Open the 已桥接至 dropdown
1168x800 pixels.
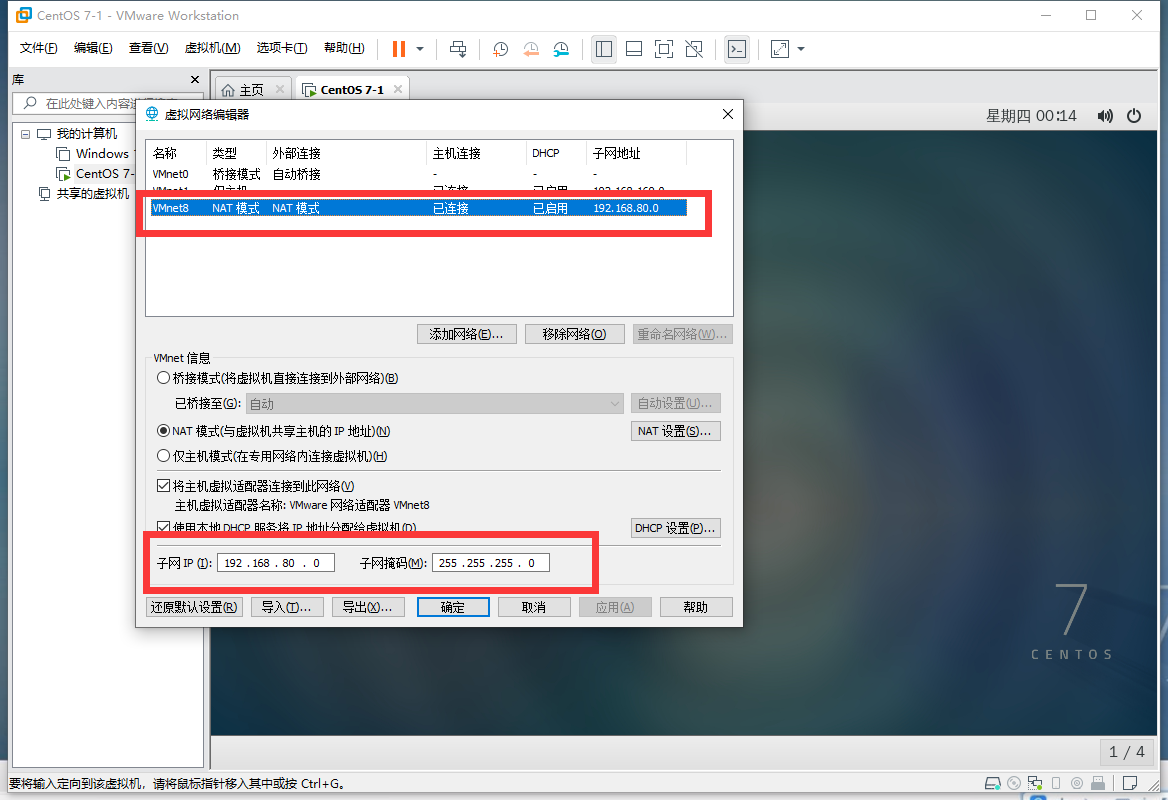(435, 404)
